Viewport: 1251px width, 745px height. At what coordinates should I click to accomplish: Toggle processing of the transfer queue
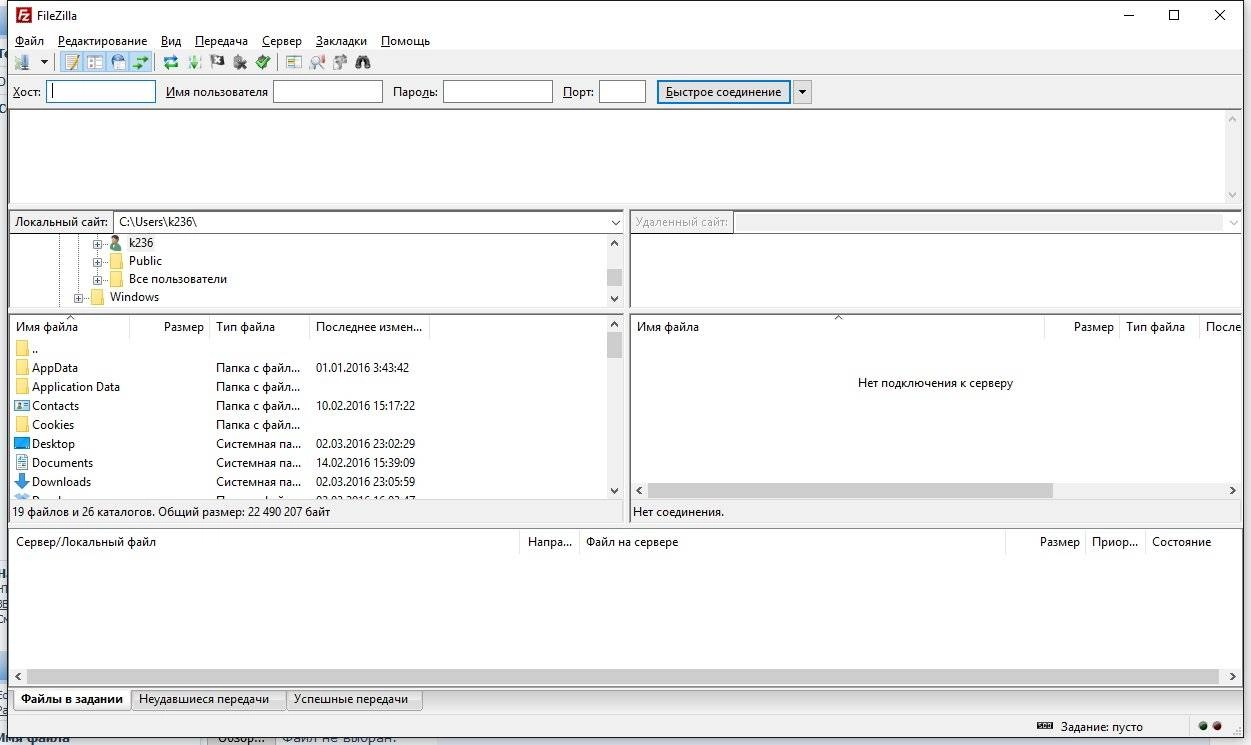point(194,62)
